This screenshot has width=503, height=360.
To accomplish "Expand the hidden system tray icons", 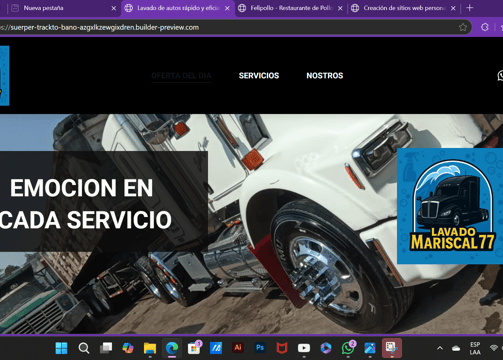I will 440,348.
